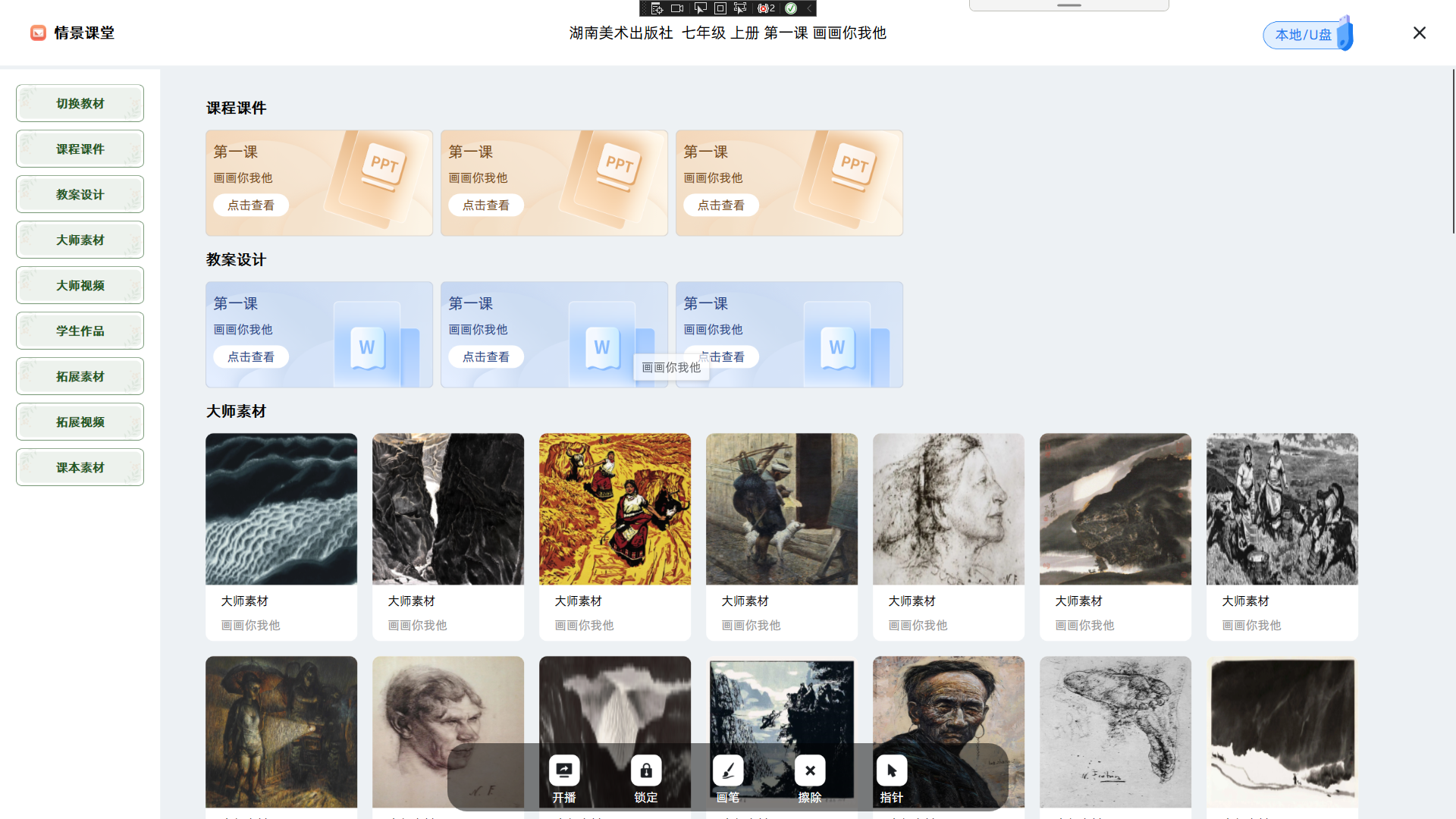Go to the 课程课件 section in the sidebar

(x=80, y=149)
